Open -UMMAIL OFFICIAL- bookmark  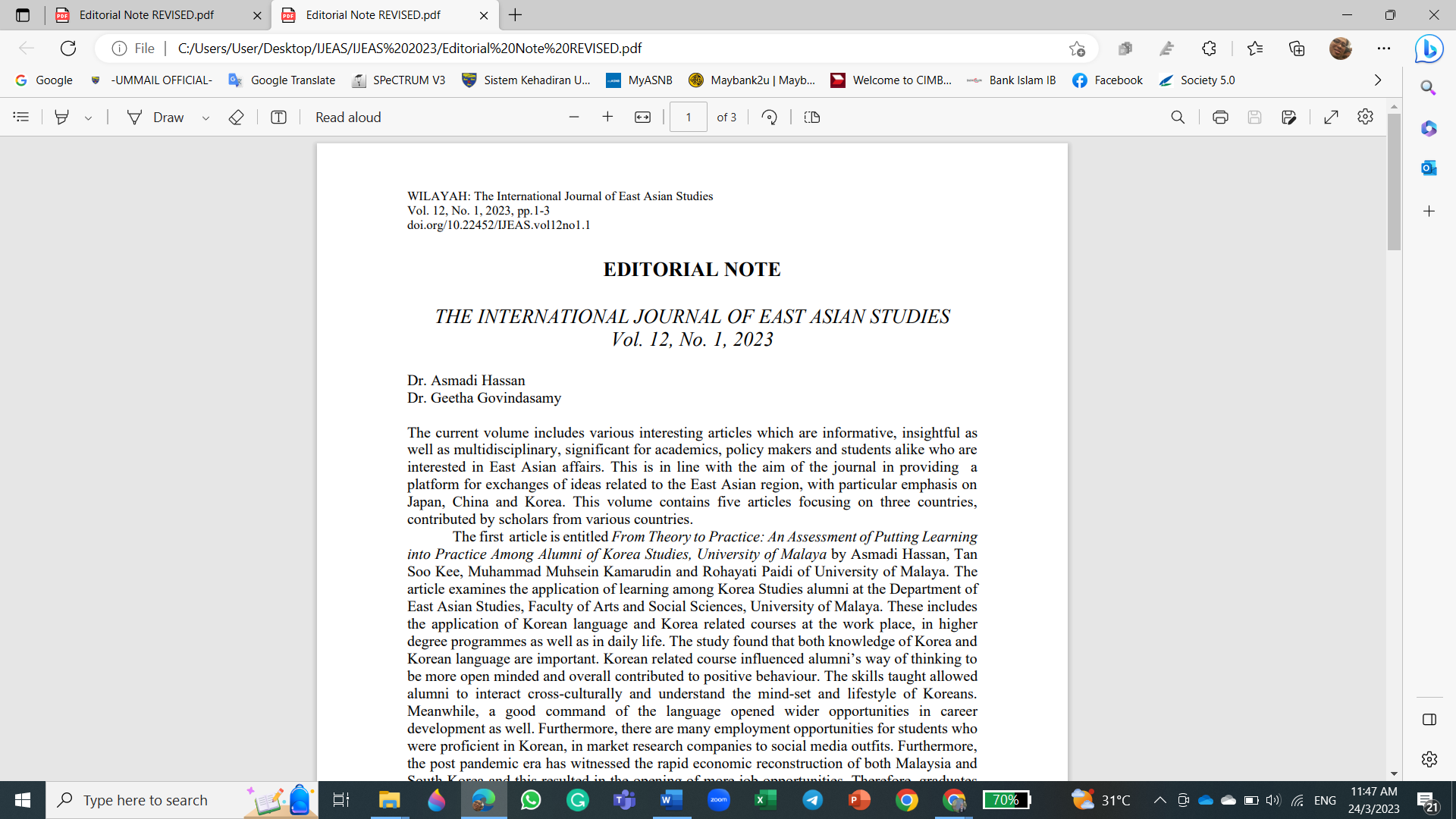point(151,80)
